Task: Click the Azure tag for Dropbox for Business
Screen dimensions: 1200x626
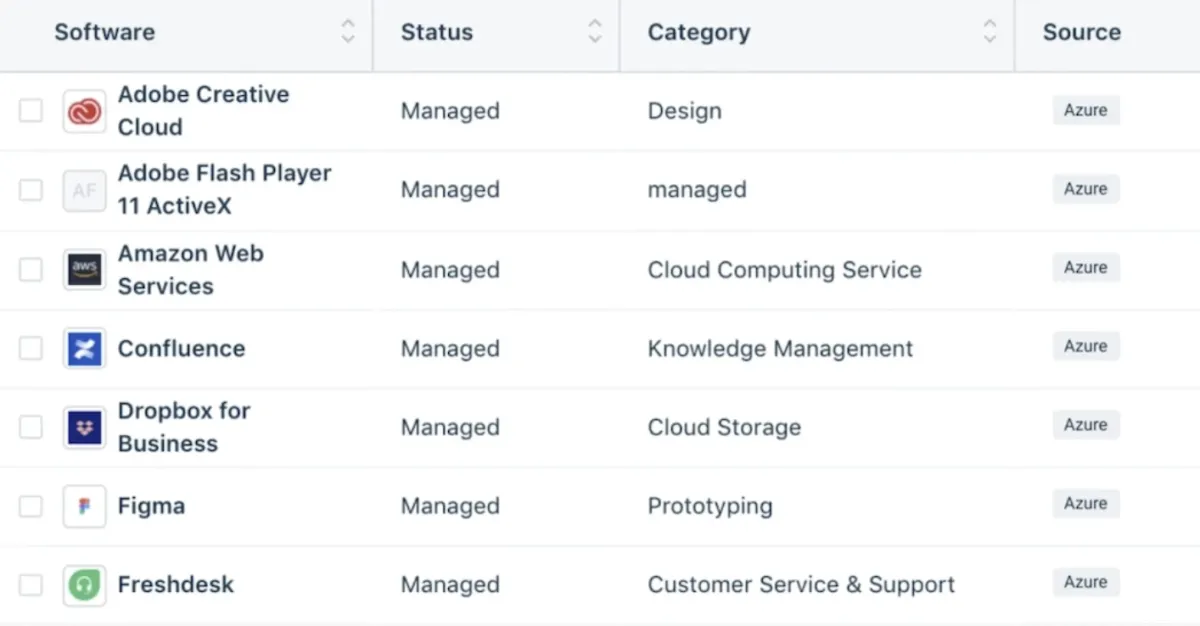Action: pos(1085,425)
